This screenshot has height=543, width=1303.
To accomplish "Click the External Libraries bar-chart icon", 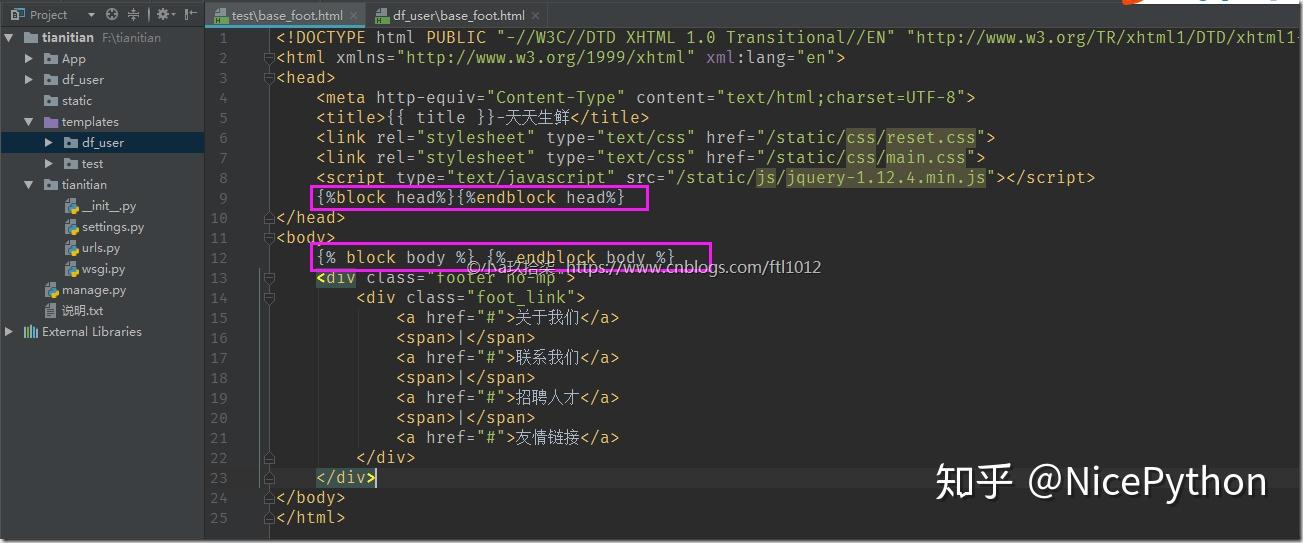I will [31, 332].
